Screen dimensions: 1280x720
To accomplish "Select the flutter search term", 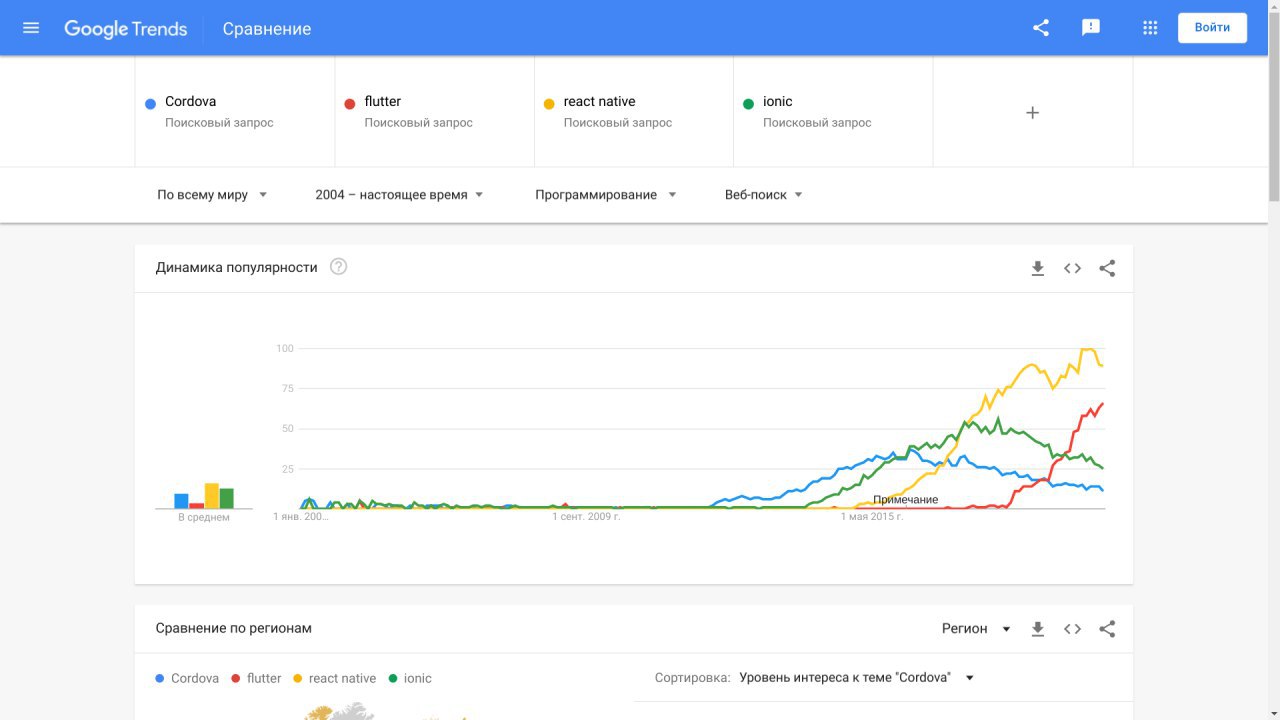I will [x=434, y=111].
